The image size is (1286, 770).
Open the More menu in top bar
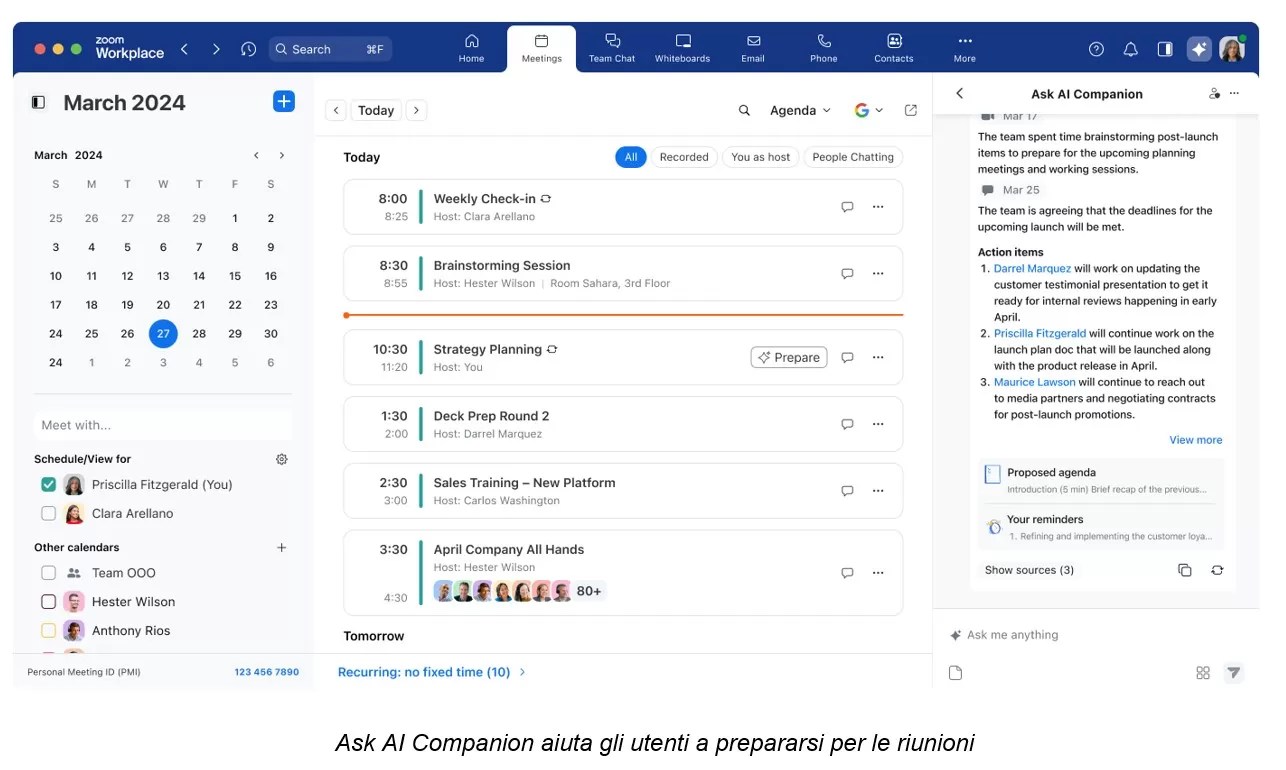click(x=965, y=48)
